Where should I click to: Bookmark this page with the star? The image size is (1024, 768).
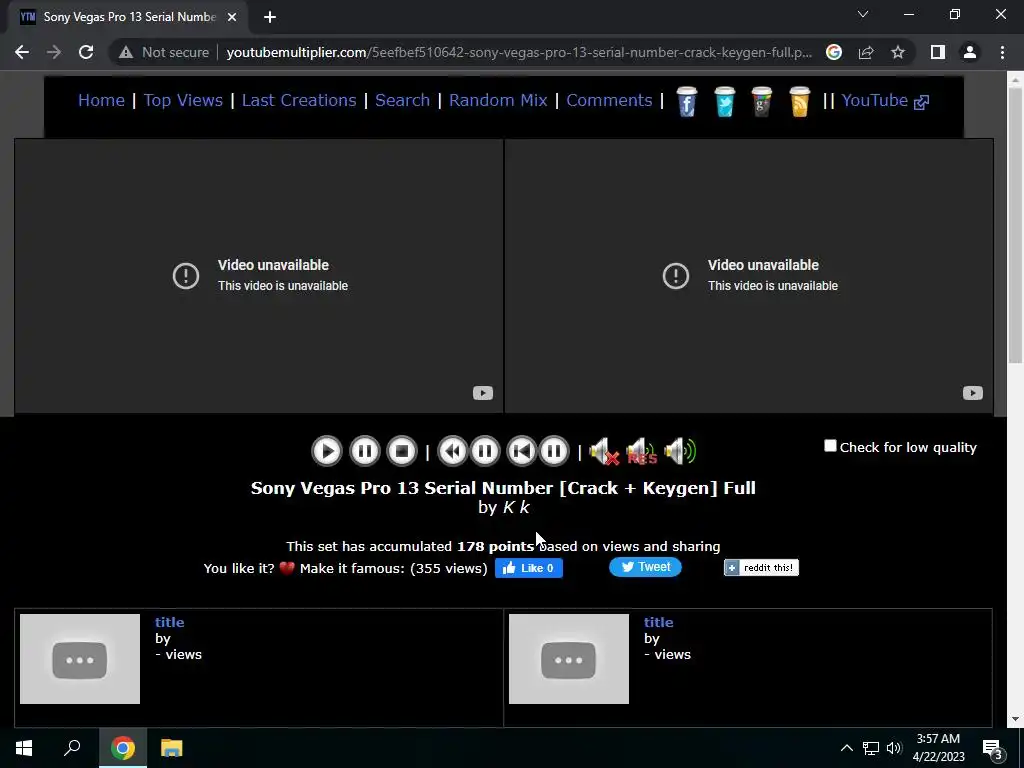click(898, 52)
